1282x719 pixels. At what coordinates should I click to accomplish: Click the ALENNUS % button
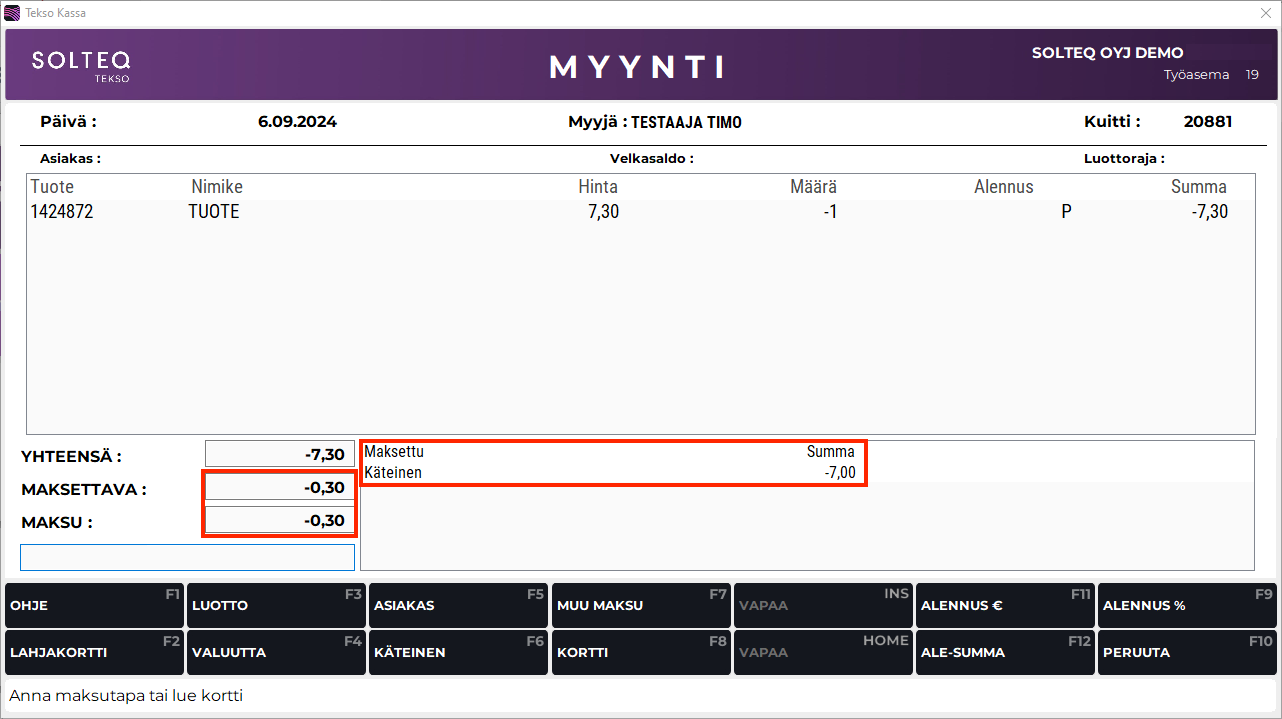1187,606
